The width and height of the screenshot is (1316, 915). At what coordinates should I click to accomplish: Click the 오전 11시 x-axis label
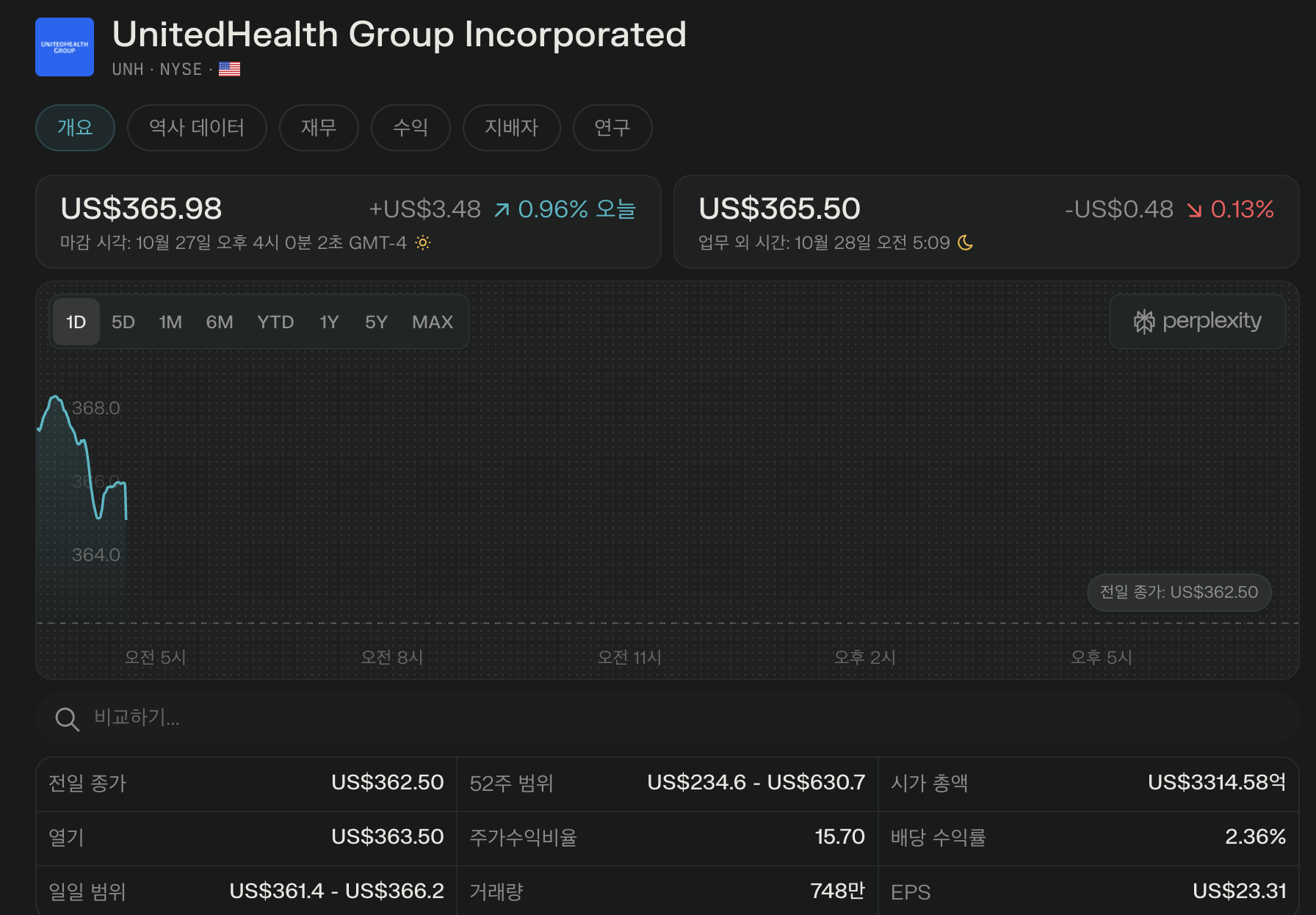click(x=629, y=657)
